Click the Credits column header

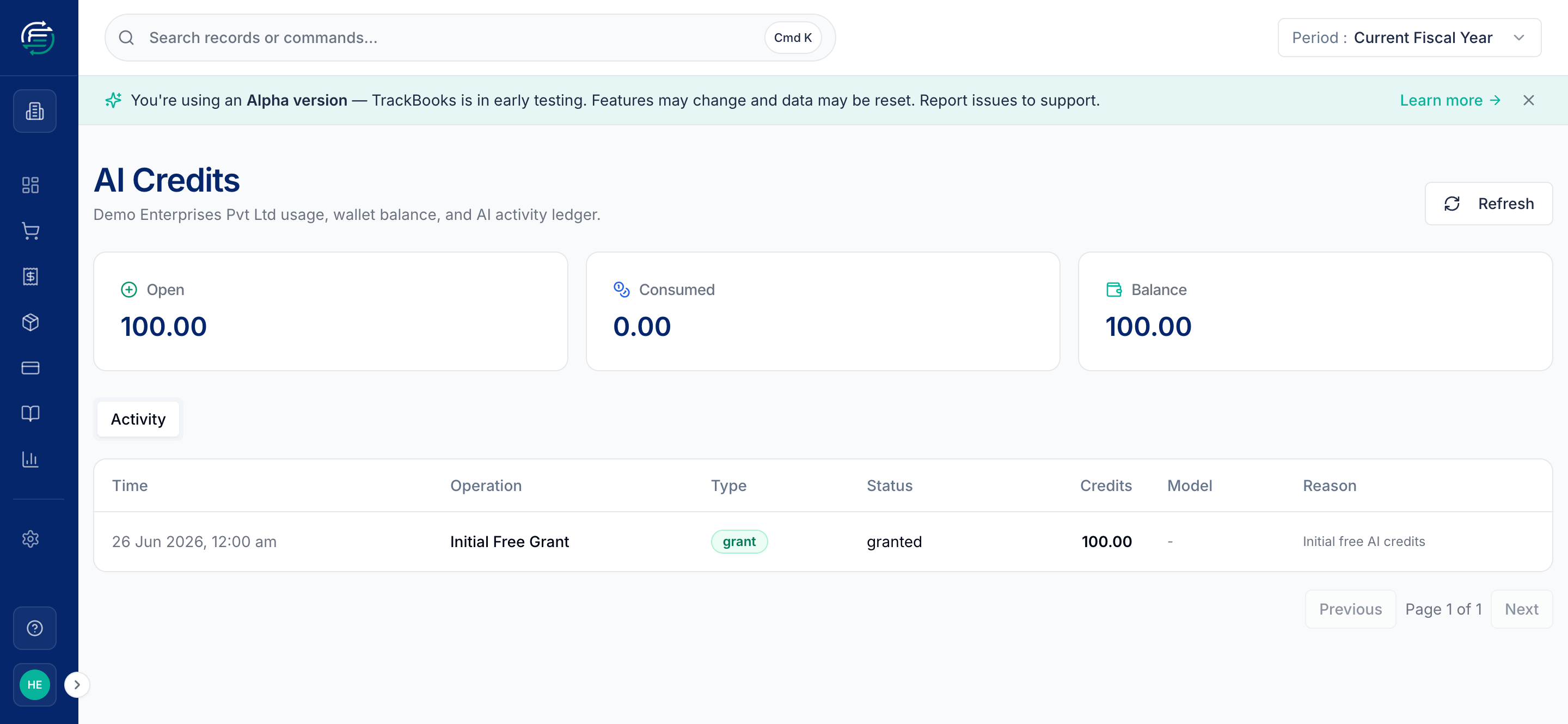(1106, 486)
